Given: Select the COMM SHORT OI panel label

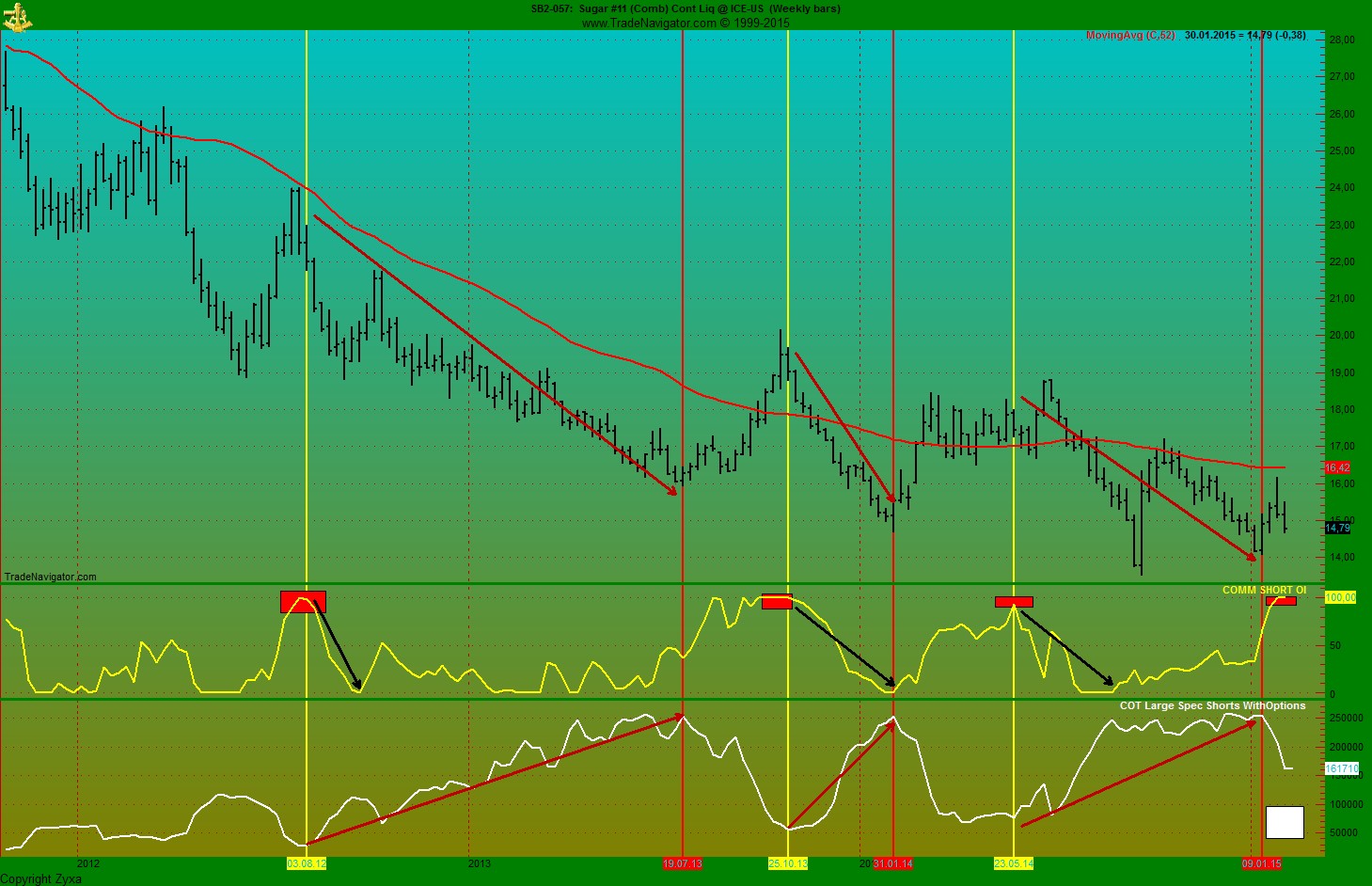Looking at the screenshot, I should coord(1264,591).
